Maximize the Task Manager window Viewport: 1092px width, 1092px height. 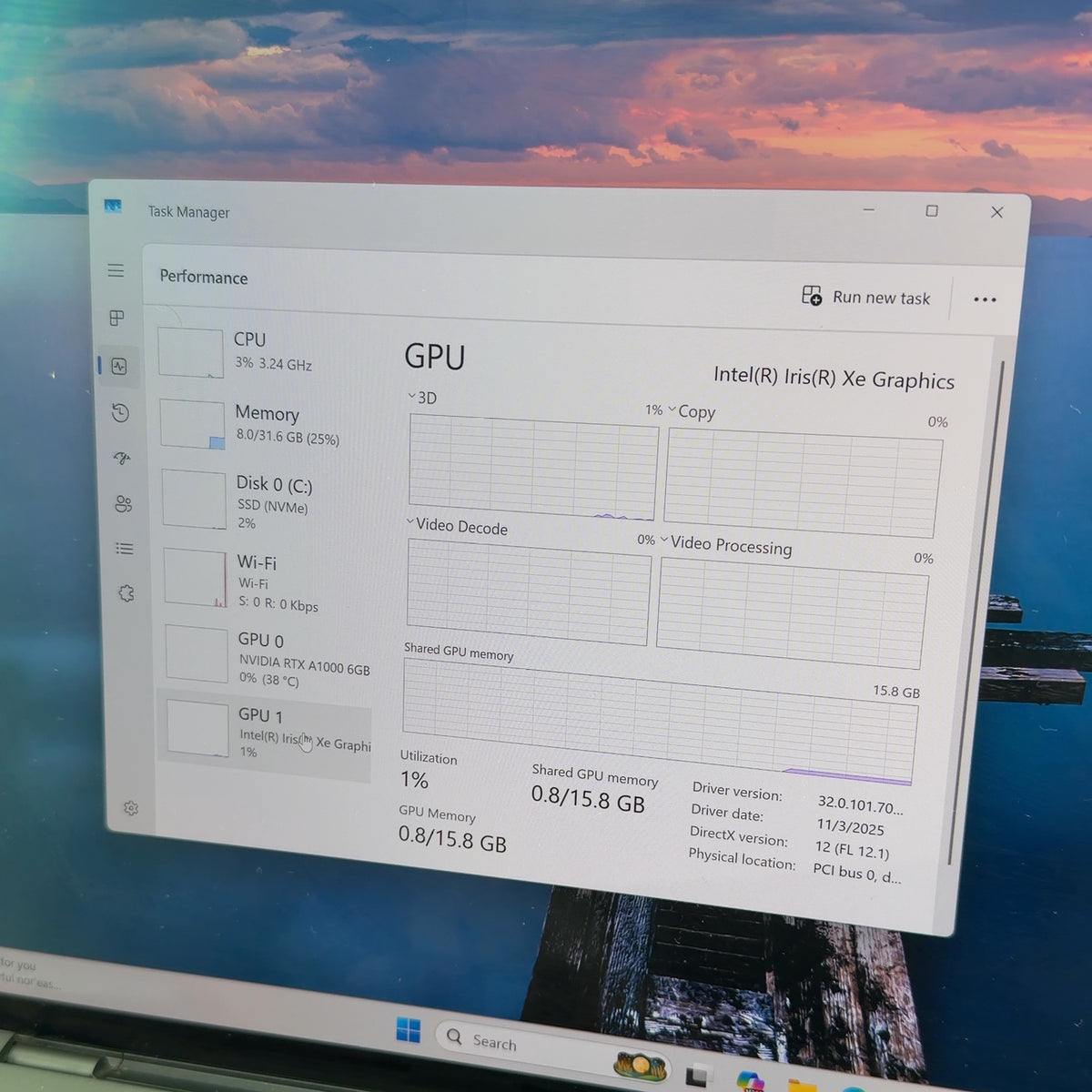932,211
